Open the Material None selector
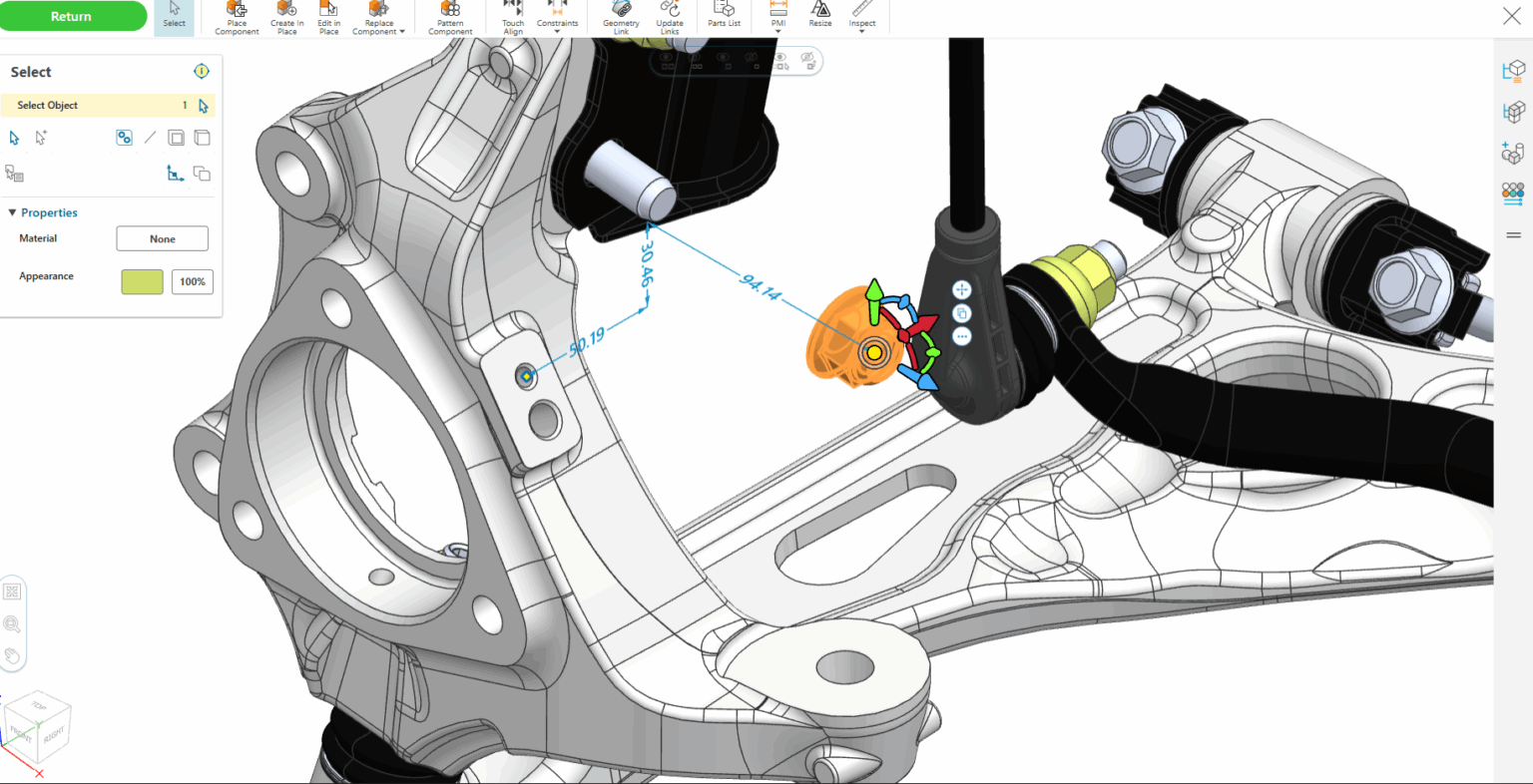Image resolution: width=1533 pixels, height=784 pixels. point(162,238)
